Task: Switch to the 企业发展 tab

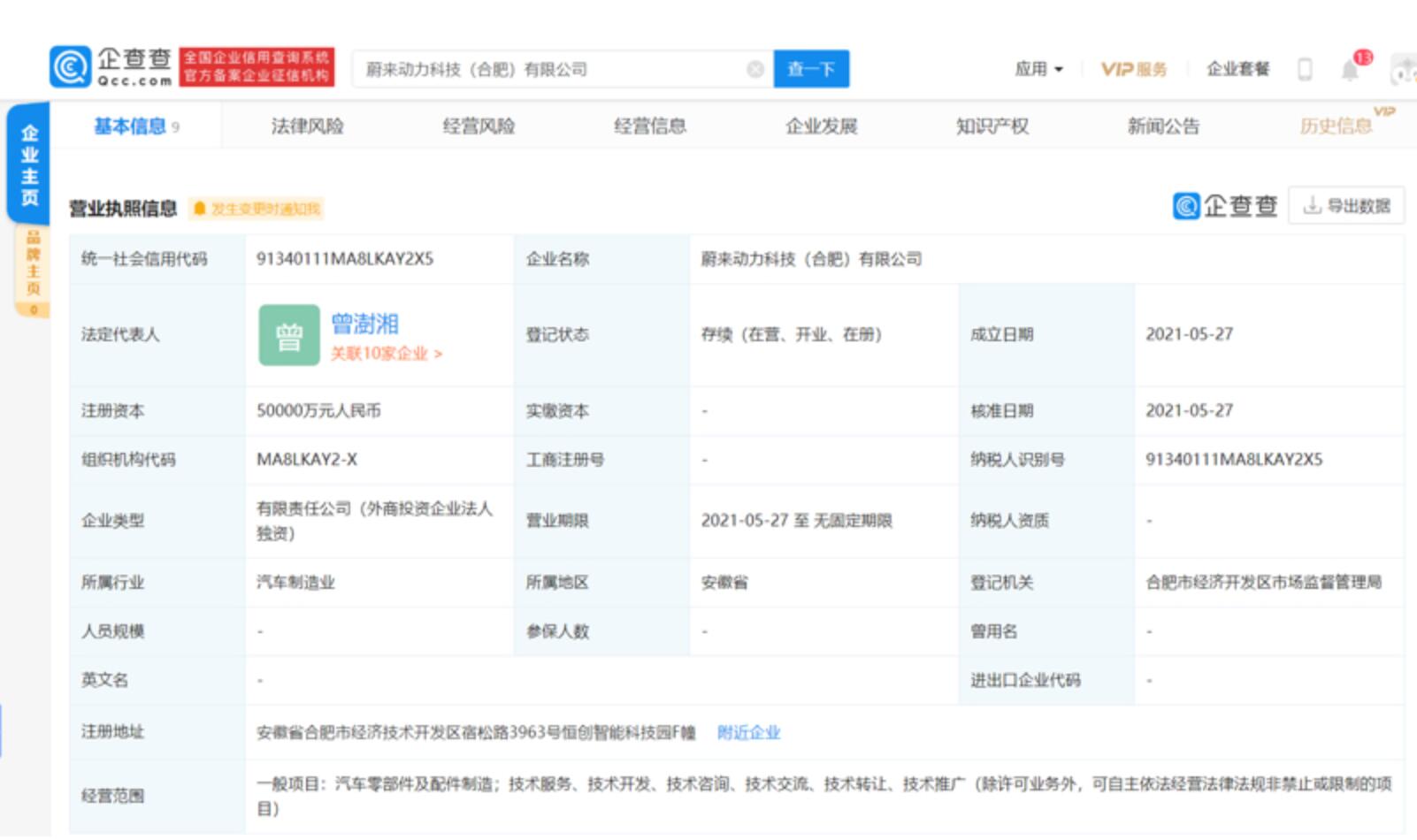Action: click(822, 126)
